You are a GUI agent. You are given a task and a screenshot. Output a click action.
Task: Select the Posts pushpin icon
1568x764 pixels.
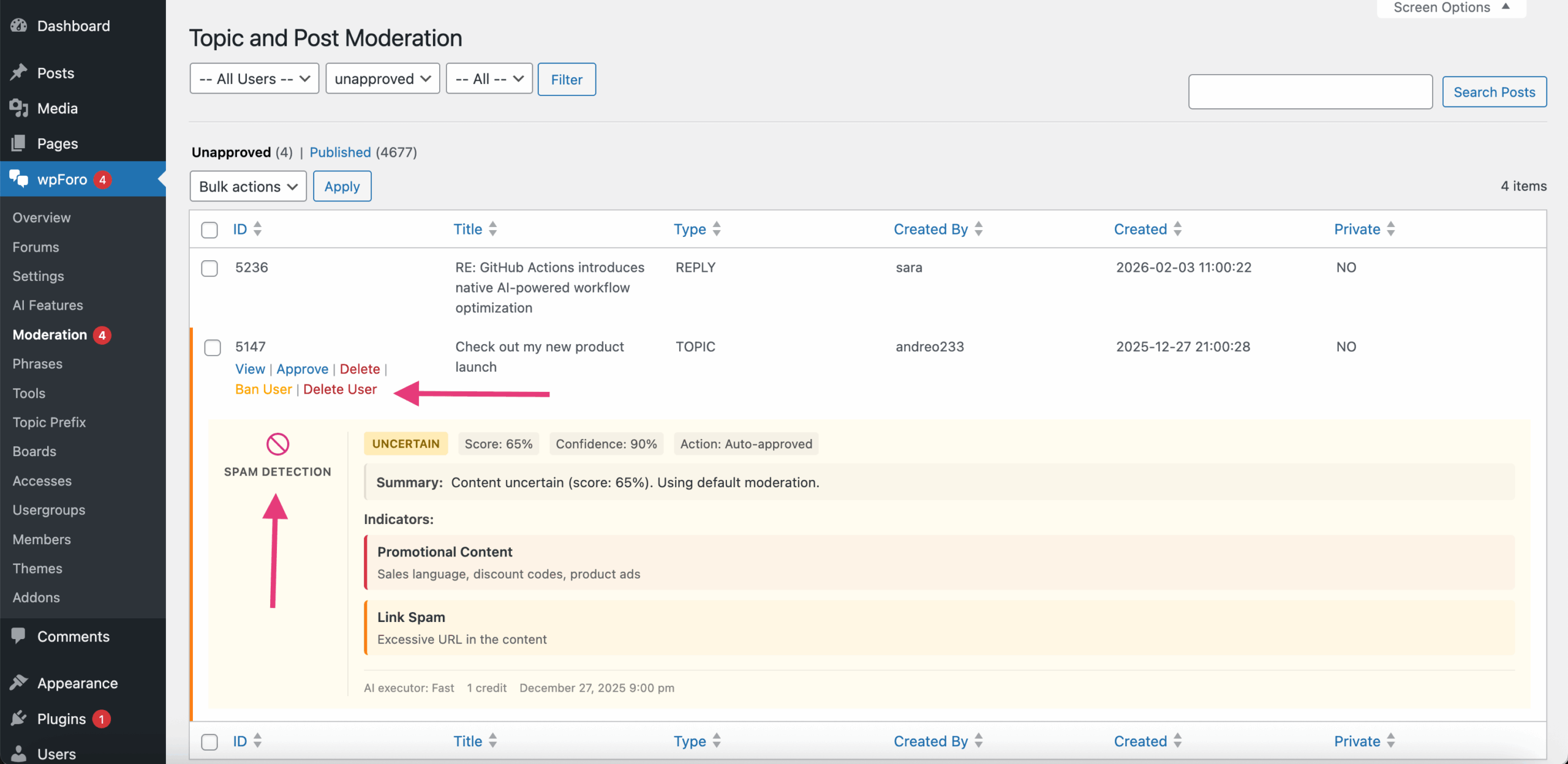tap(19, 72)
